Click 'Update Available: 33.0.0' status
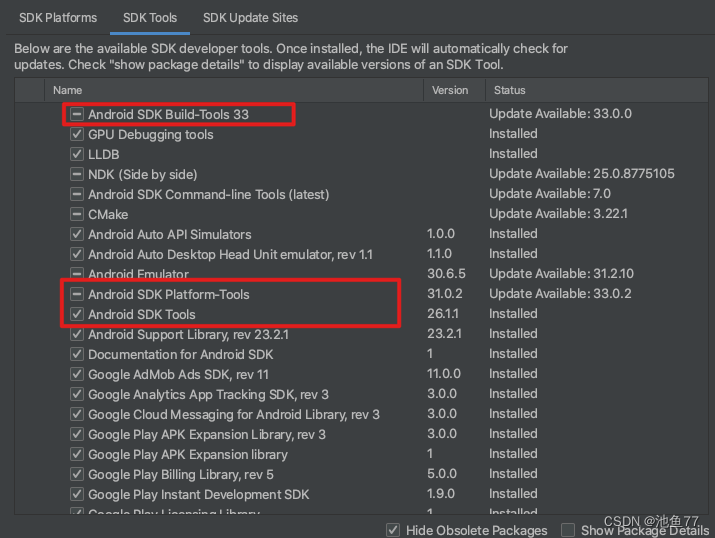Screen dimensions: 715x538 click(x=560, y=114)
